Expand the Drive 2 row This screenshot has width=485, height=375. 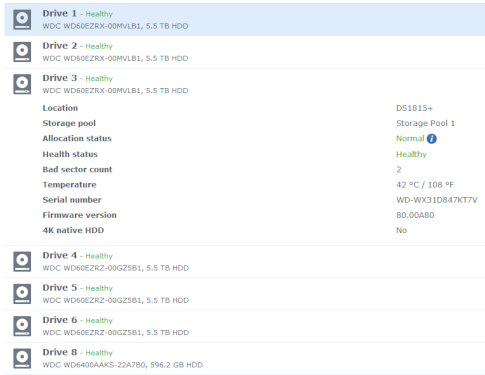pos(244,52)
